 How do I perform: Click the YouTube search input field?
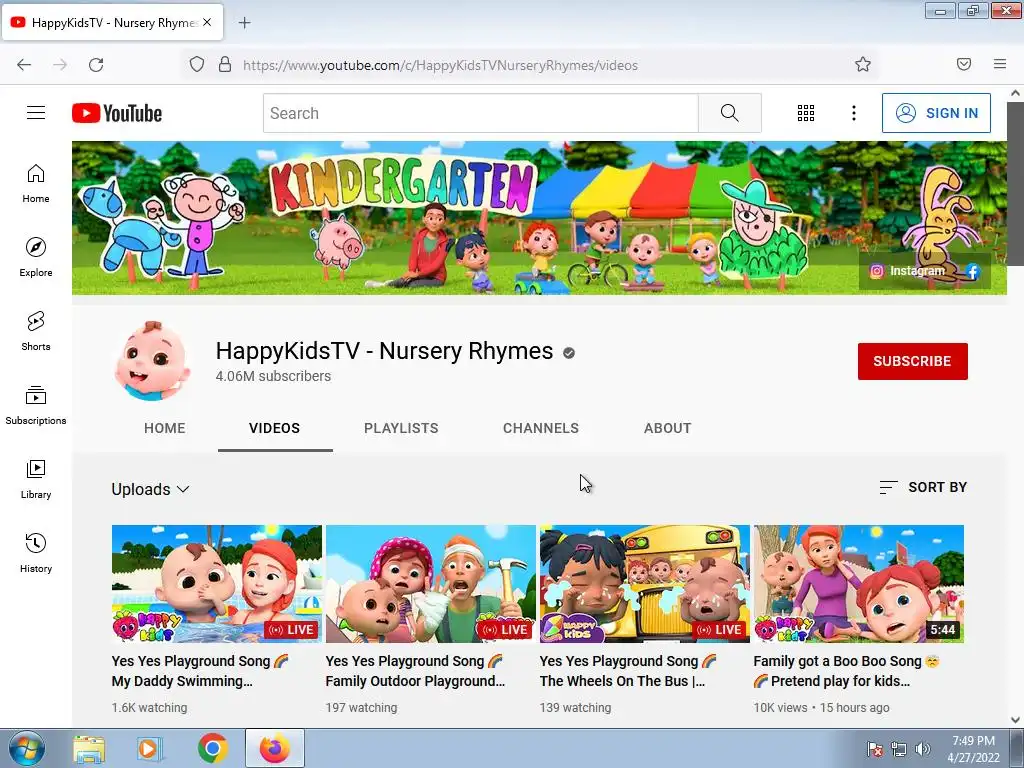[481, 113]
